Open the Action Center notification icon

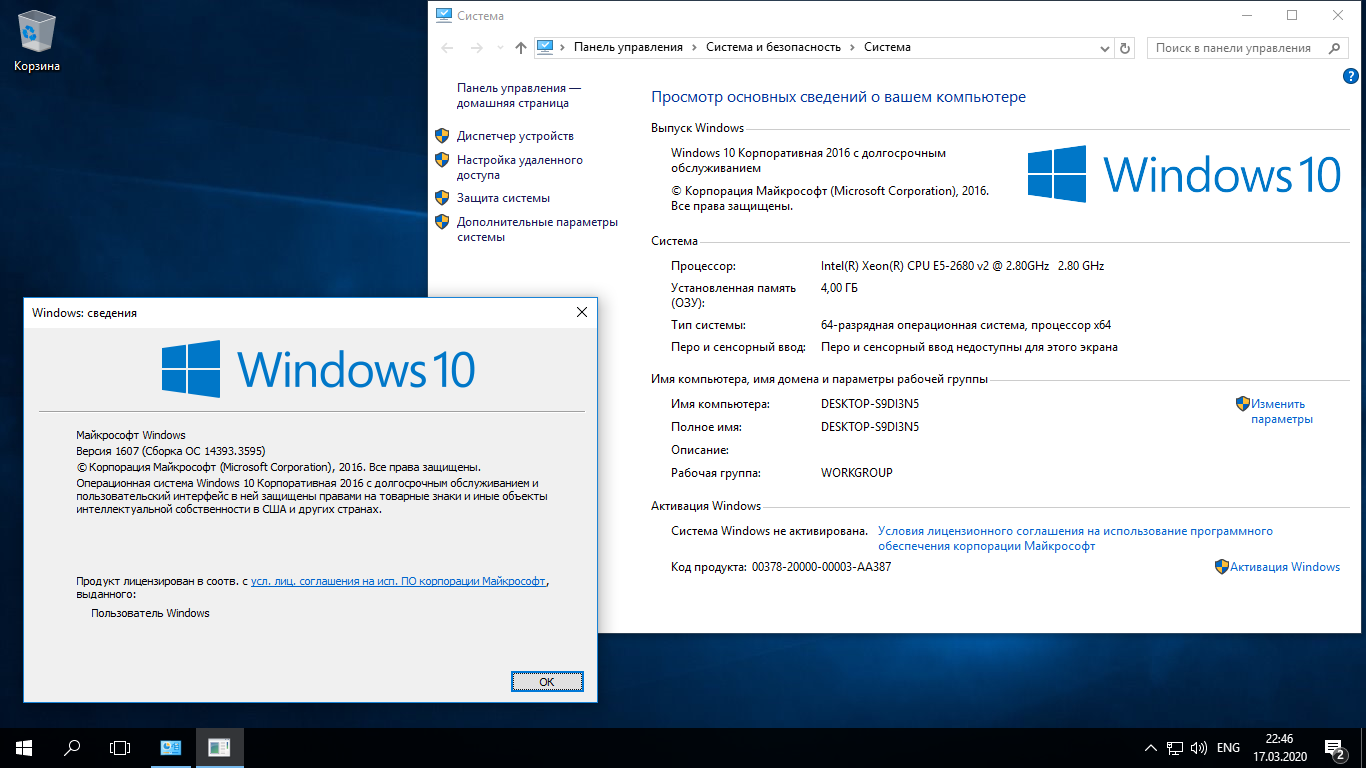click(x=1335, y=748)
